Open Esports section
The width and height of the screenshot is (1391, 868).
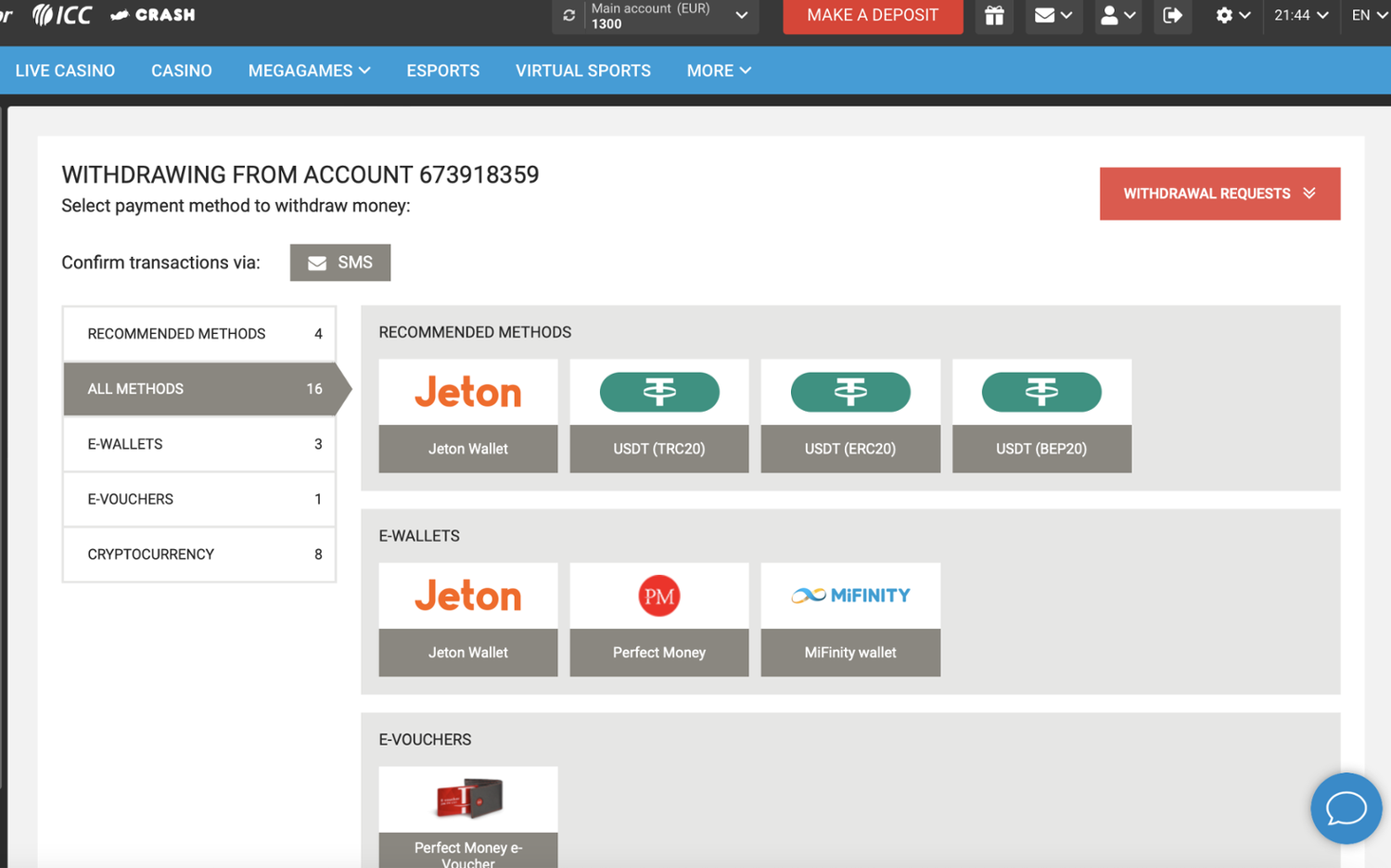click(442, 70)
